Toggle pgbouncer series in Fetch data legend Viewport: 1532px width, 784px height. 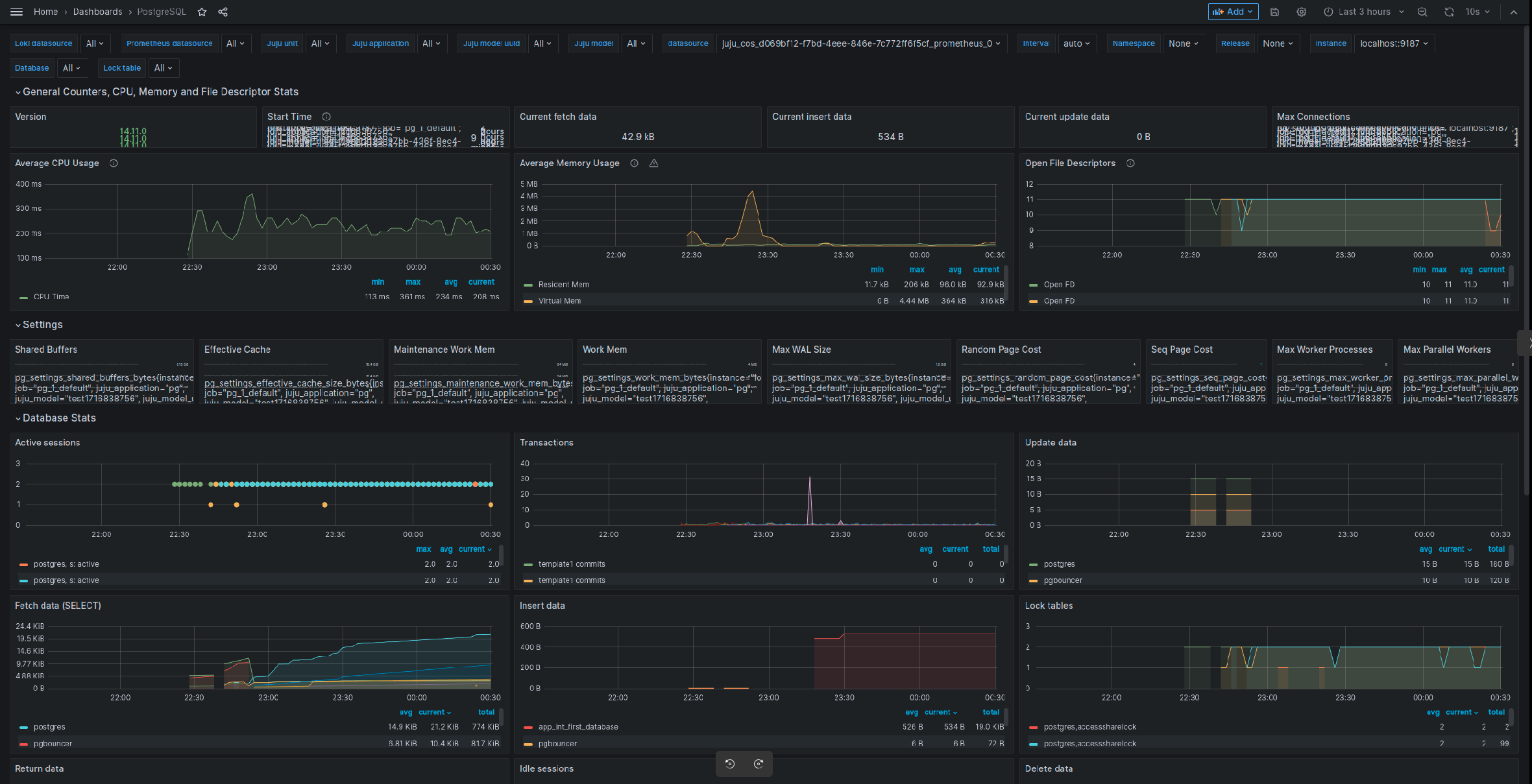click(53, 743)
